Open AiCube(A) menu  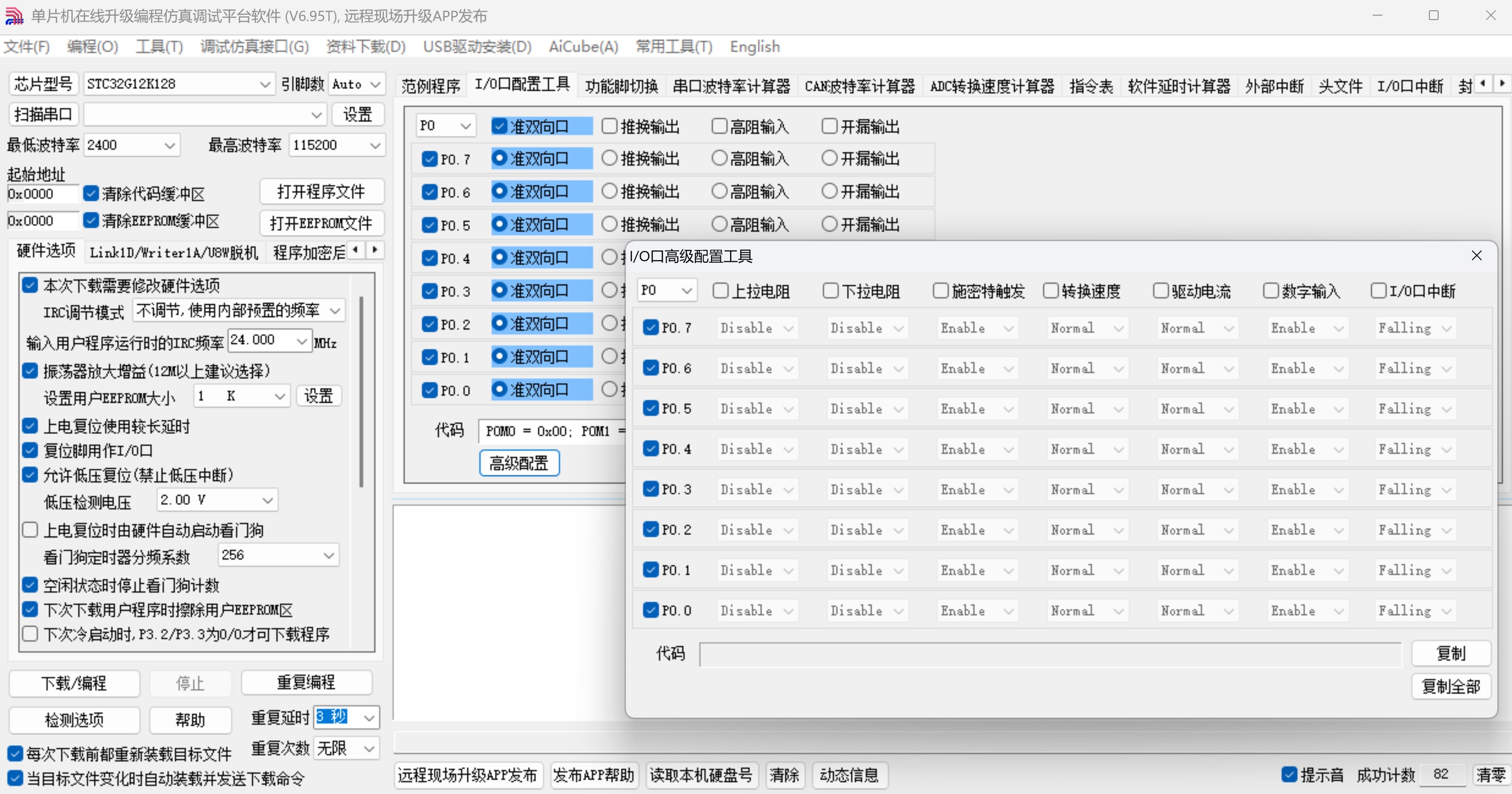coord(583,46)
